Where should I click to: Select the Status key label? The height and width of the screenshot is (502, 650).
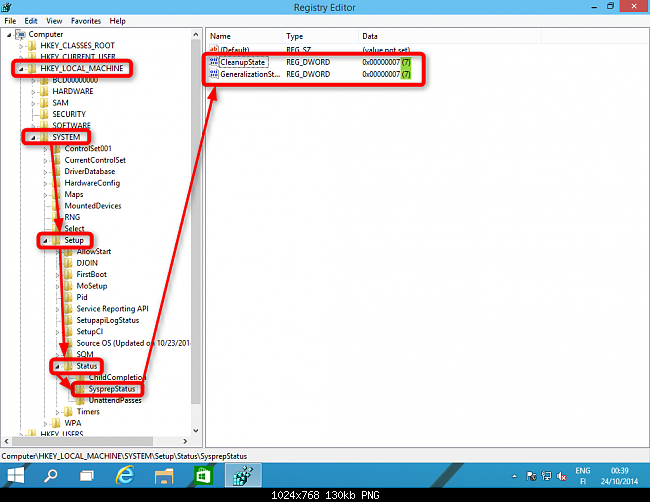87,366
